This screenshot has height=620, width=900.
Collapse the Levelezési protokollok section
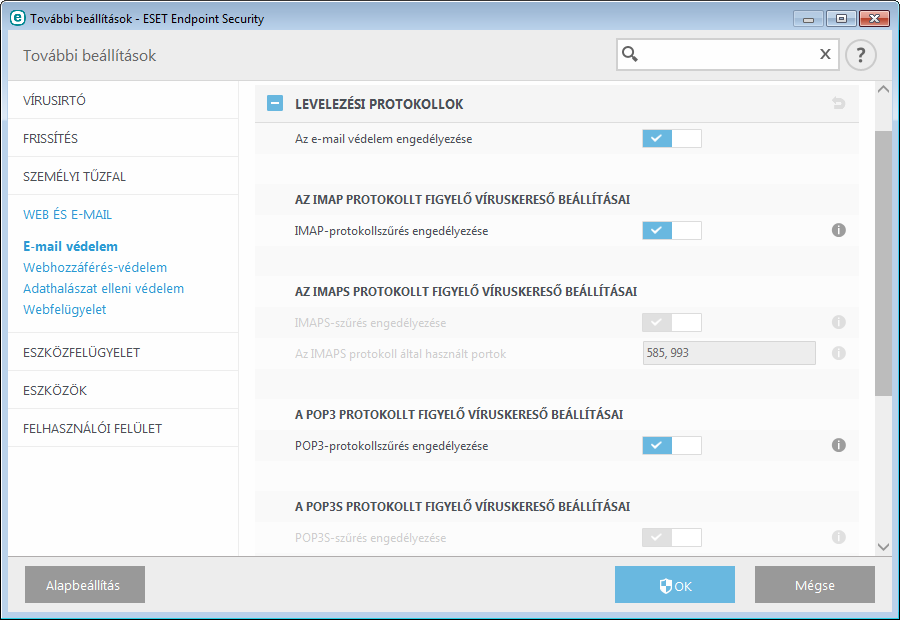pos(275,103)
